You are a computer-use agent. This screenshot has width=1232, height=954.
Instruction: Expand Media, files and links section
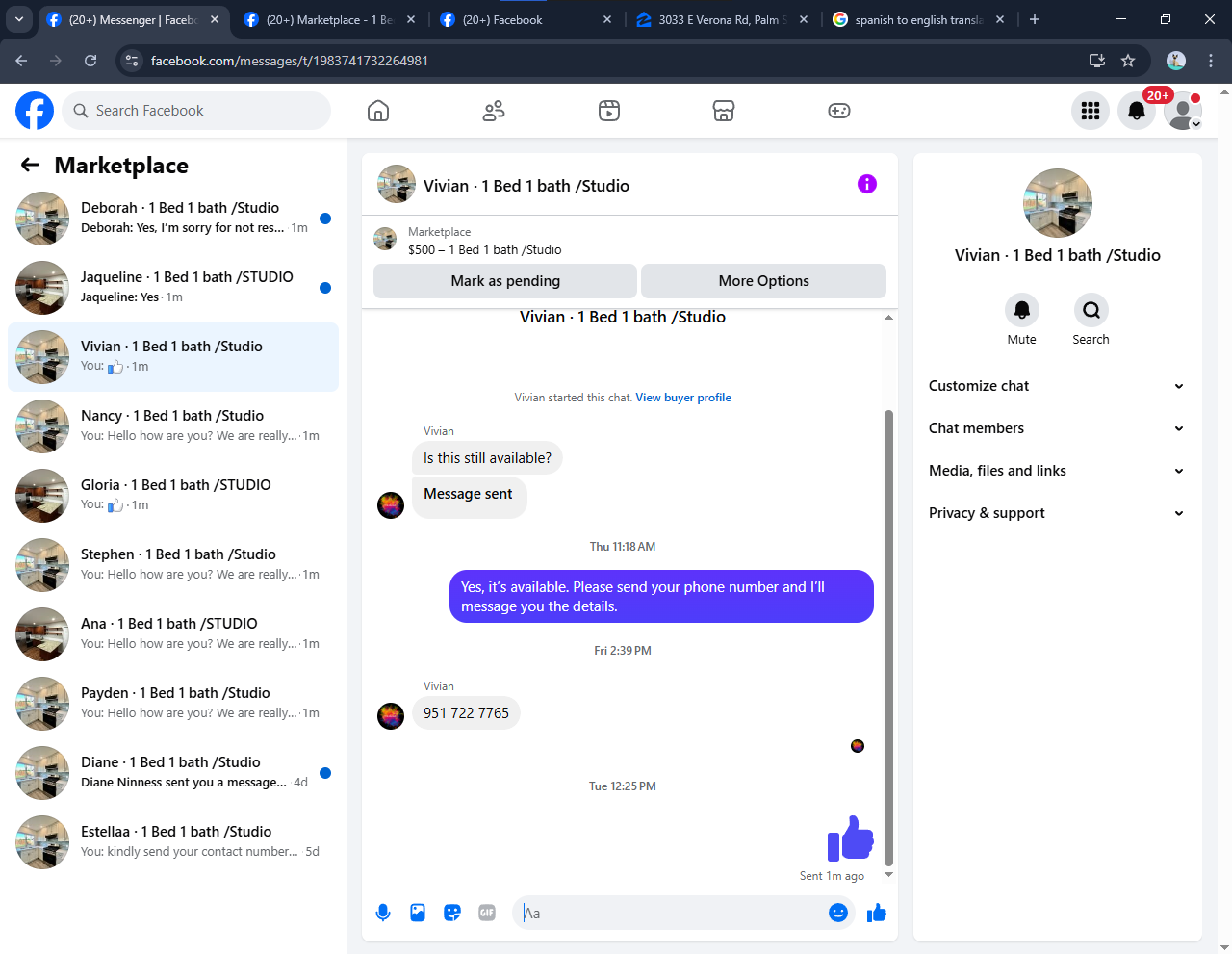[x=1057, y=471]
